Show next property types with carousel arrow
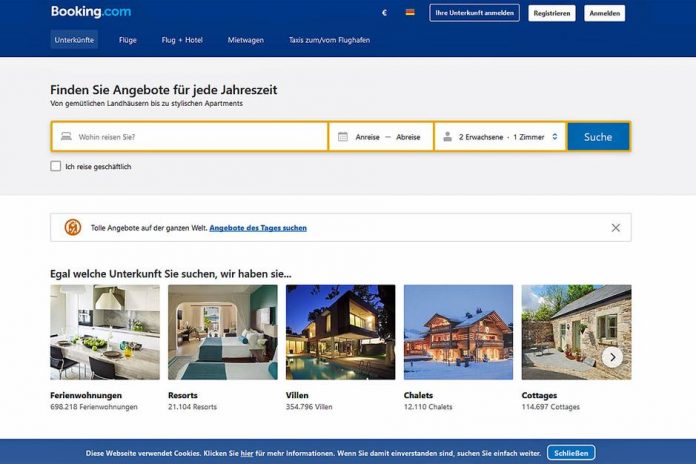The image size is (696, 464). [613, 357]
